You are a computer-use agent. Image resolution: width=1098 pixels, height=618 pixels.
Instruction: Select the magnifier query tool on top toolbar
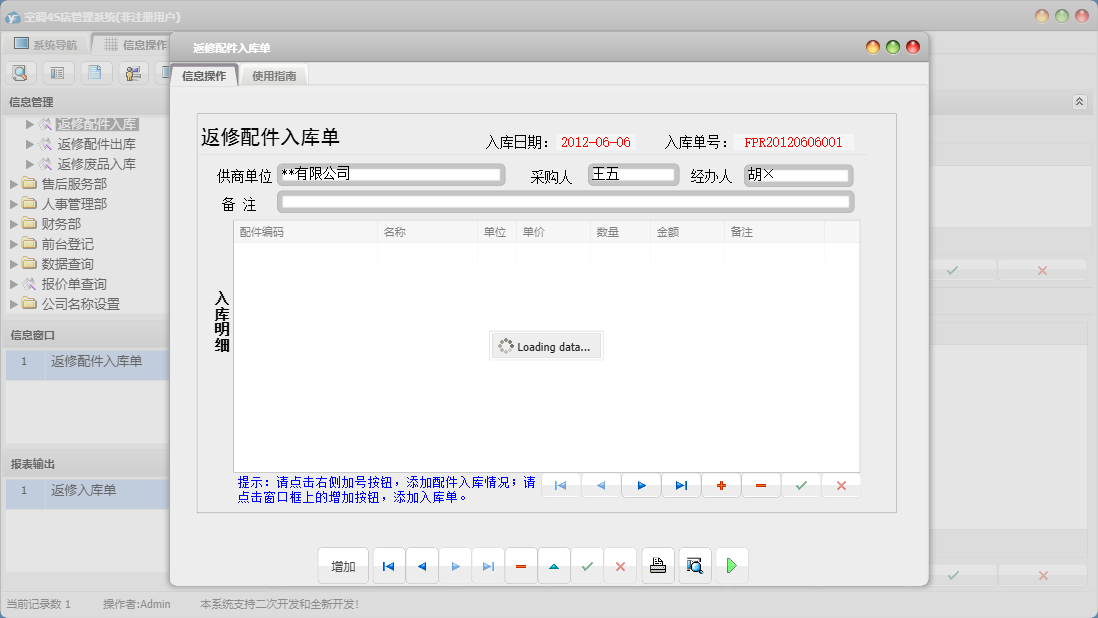pos(20,72)
